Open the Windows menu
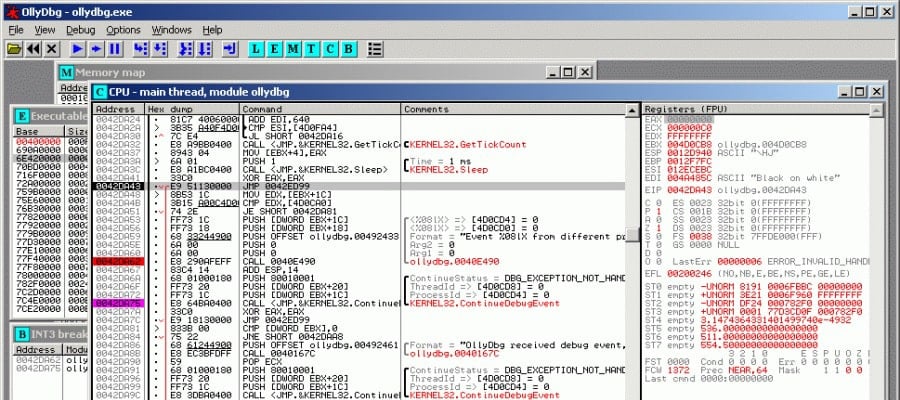The image size is (900, 400). click(171, 30)
